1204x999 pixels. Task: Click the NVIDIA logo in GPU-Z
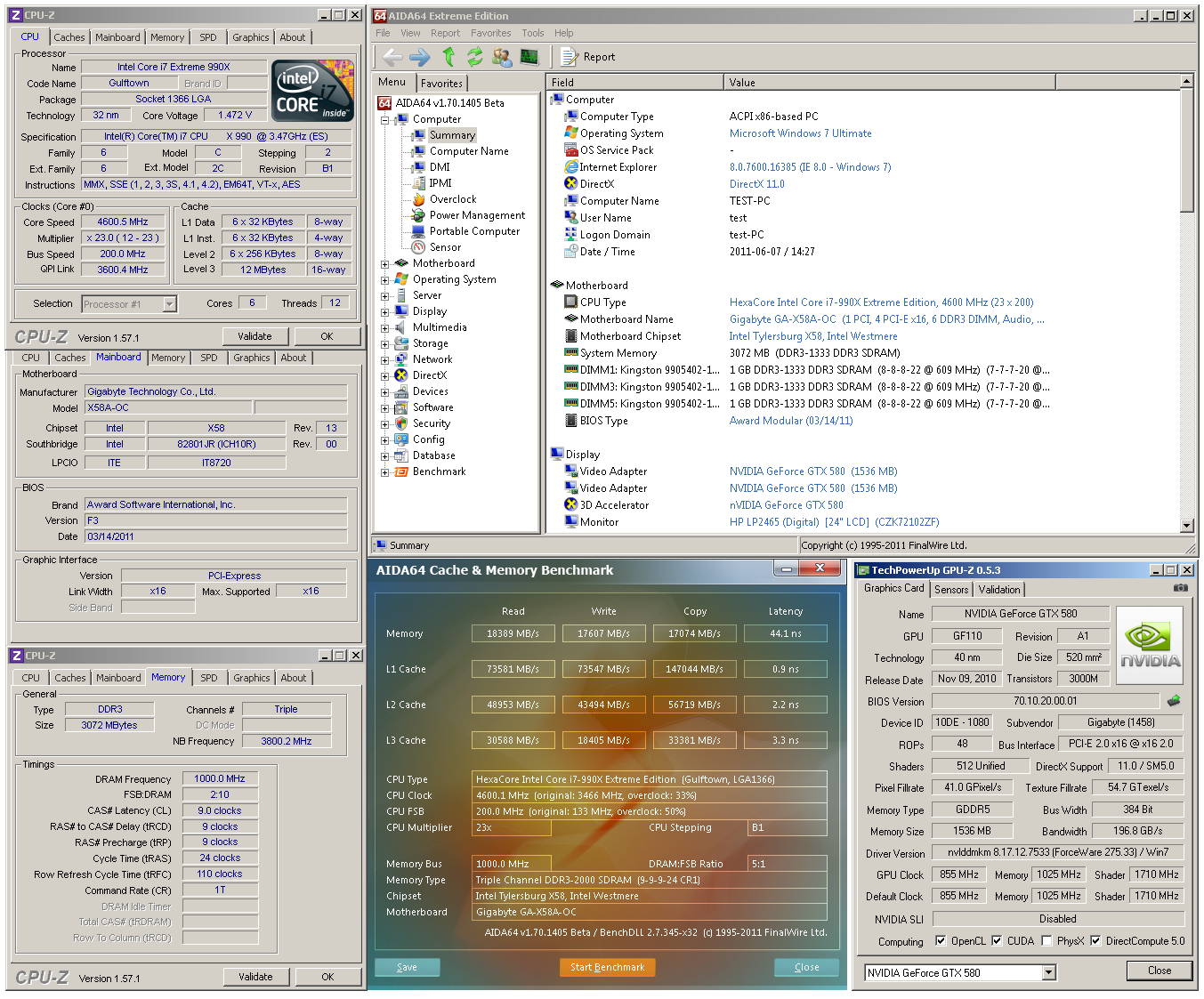1150,646
